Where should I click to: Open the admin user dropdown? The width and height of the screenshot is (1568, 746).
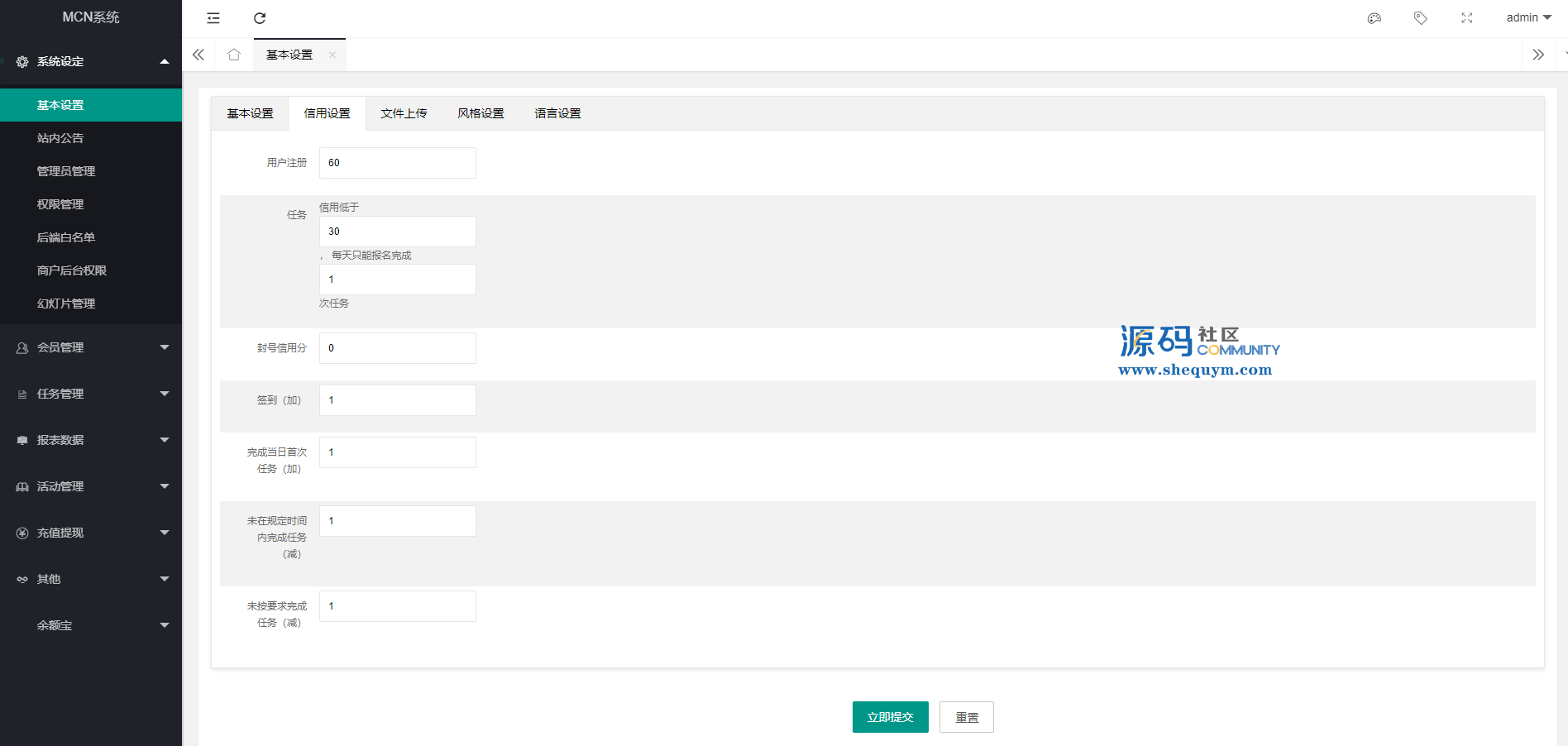pyautogui.click(x=1528, y=17)
